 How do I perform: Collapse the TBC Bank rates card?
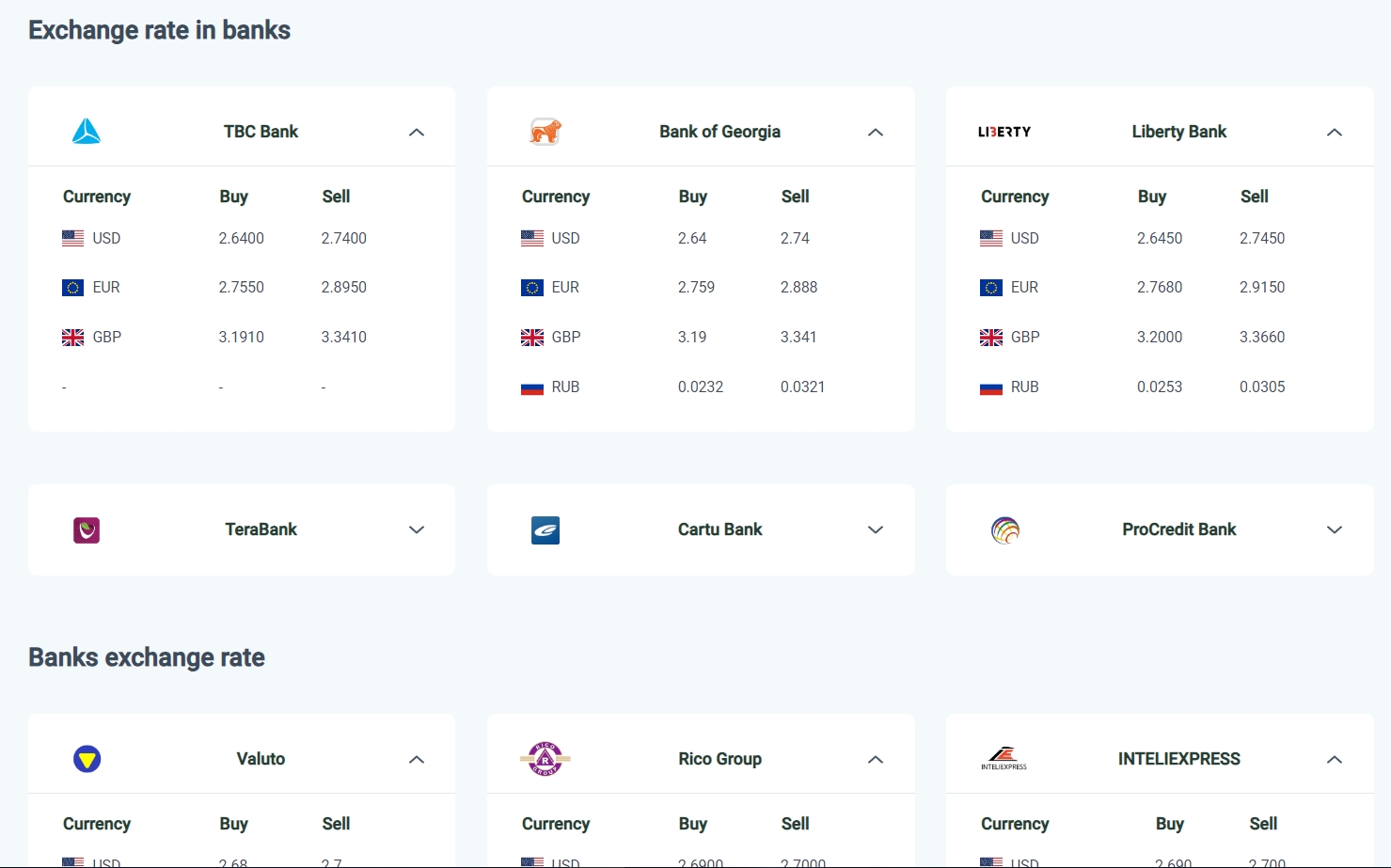[x=417, y=133]
